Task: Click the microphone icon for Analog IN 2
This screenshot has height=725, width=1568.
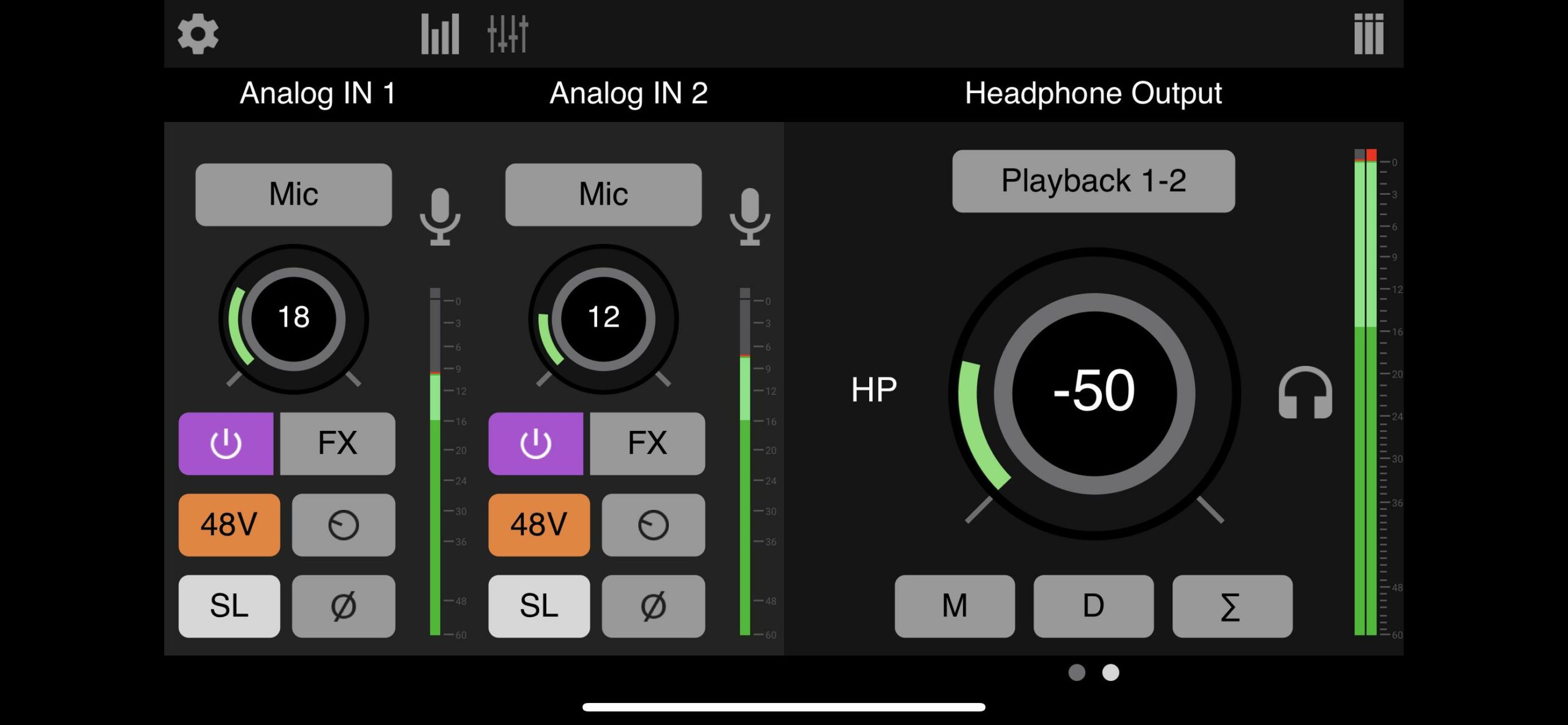Action: click(750, 216)
